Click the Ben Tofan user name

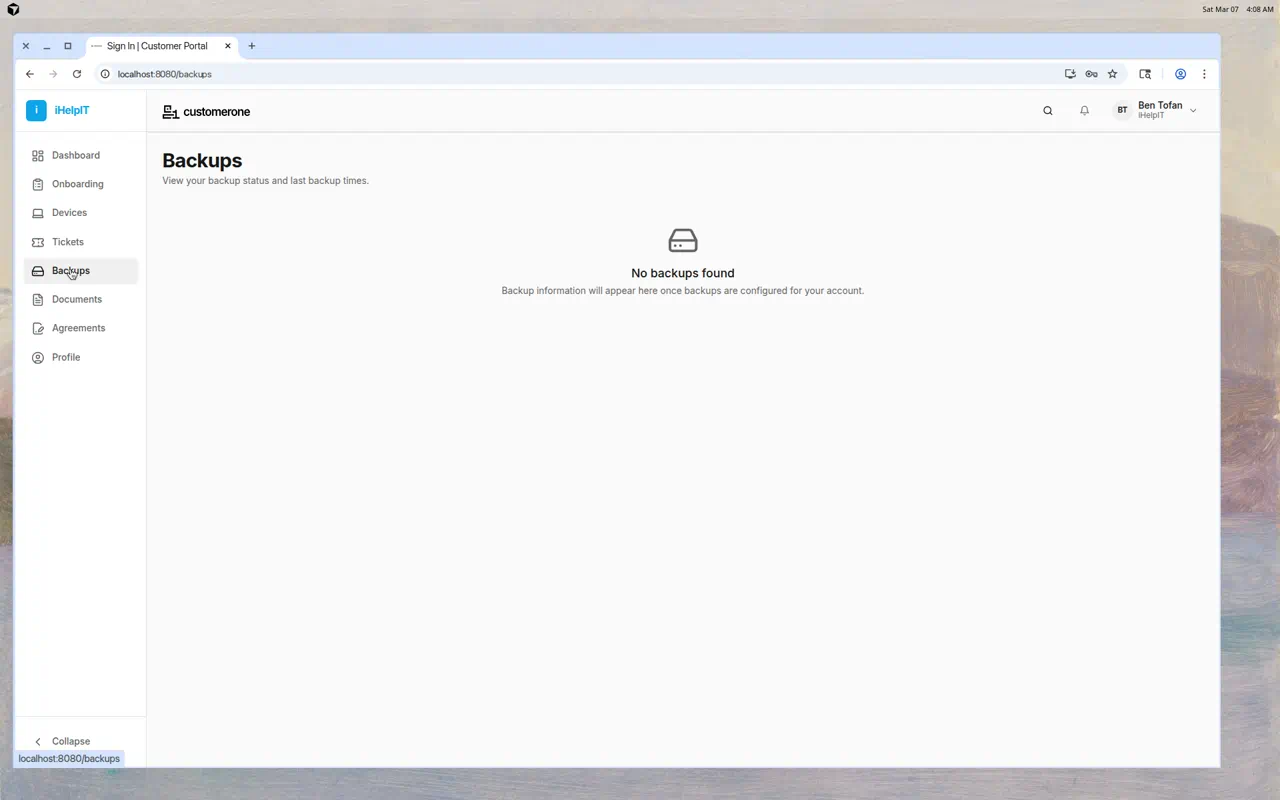[1160, 105]
